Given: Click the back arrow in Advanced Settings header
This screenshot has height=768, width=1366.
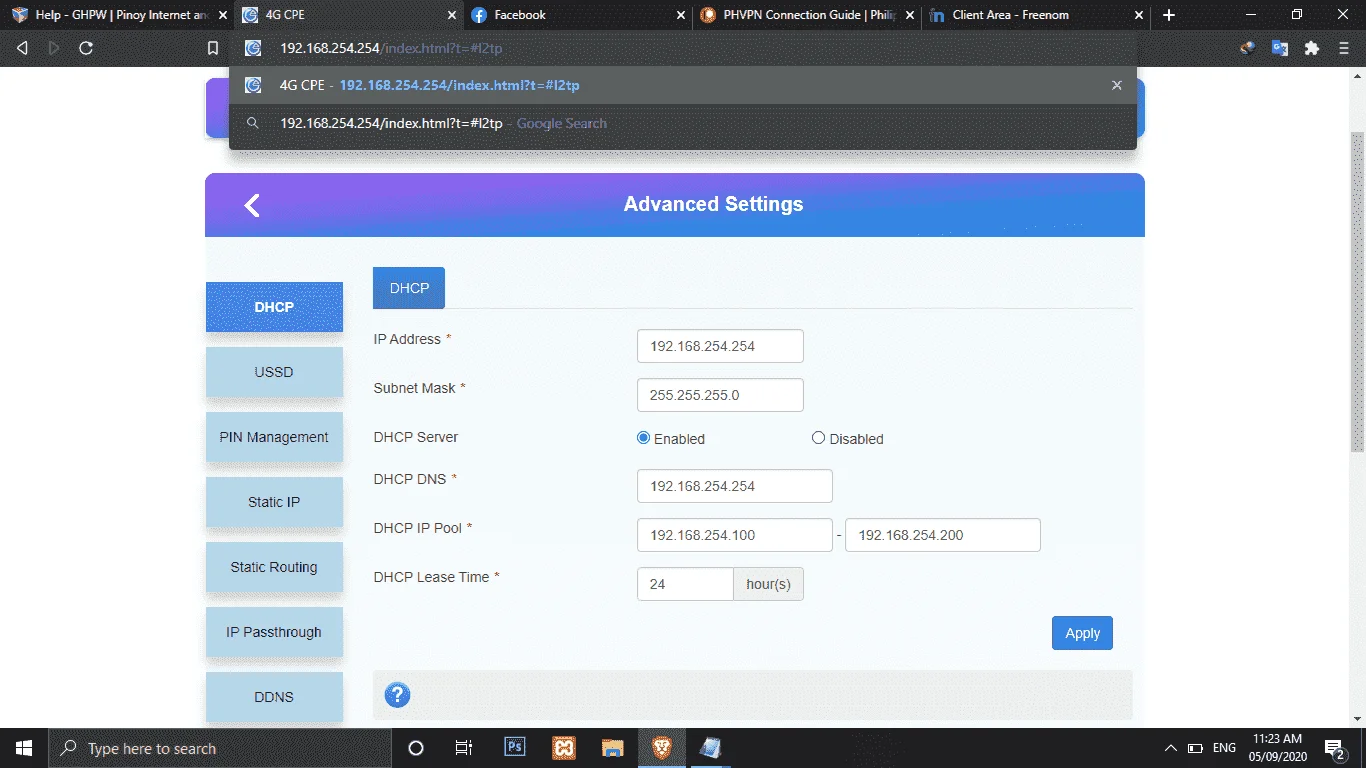Looking at the screenshot, I should (x=252, y=205).
